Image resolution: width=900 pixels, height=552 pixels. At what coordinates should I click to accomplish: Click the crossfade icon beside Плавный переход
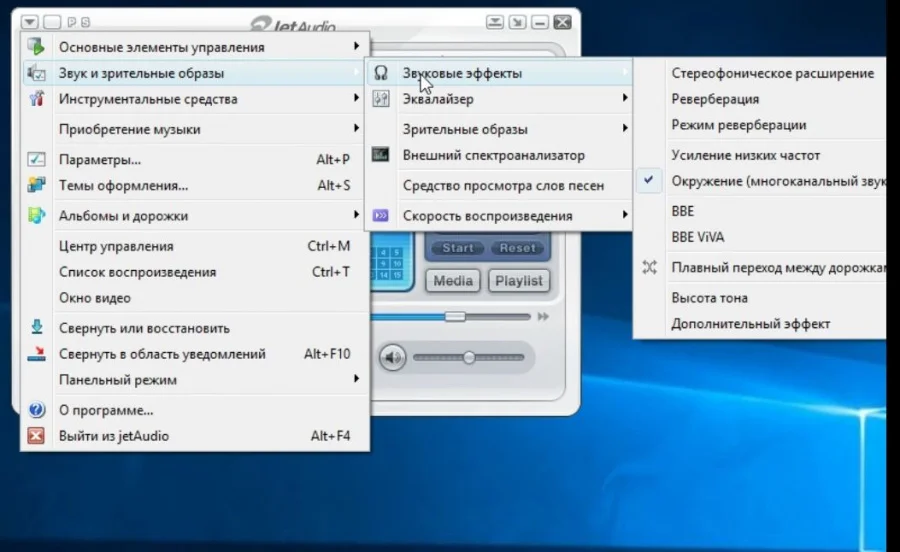pyautogui.click(x=649, y=267)
